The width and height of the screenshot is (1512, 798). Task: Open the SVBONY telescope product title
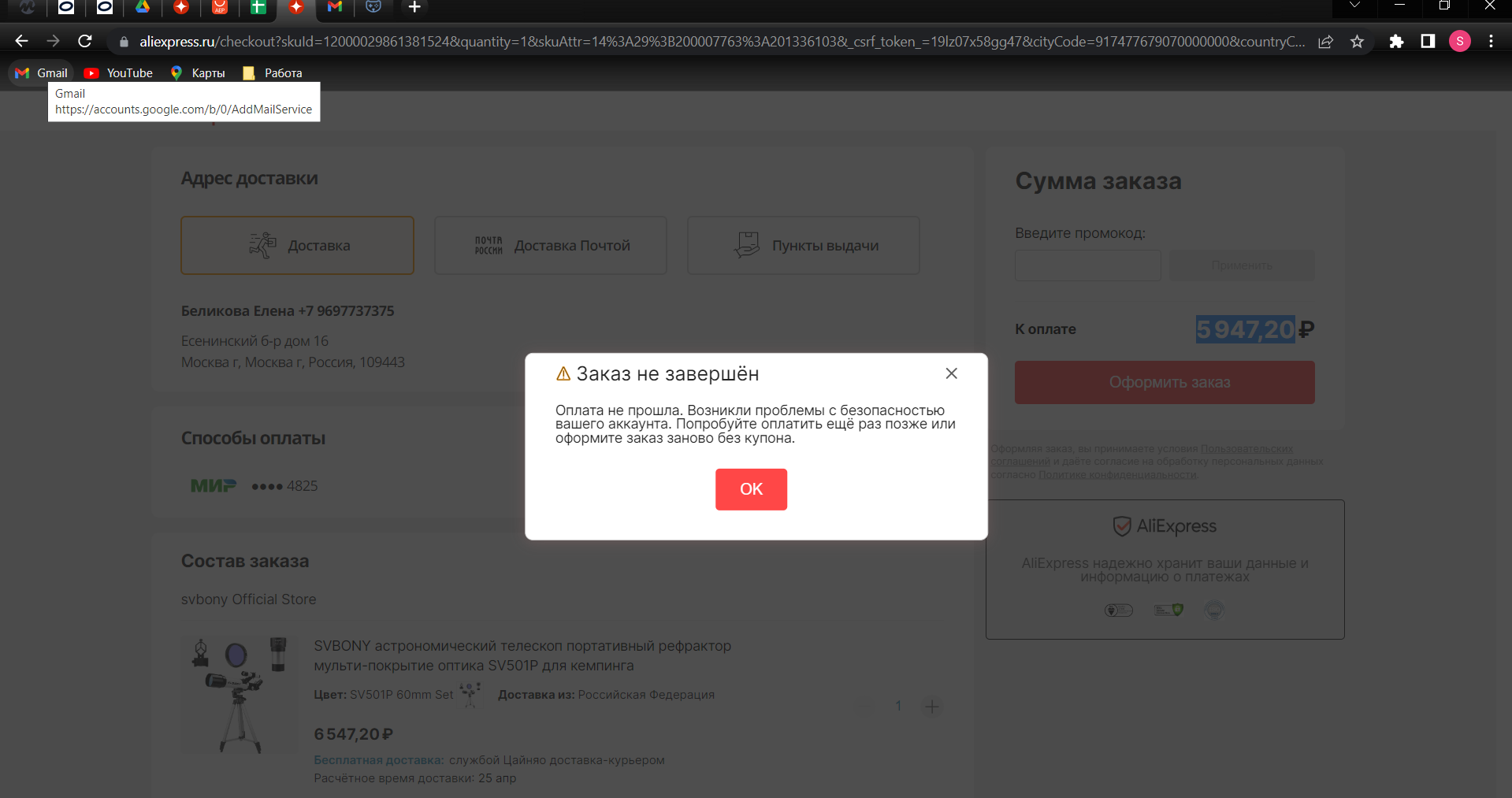point(522,655)
